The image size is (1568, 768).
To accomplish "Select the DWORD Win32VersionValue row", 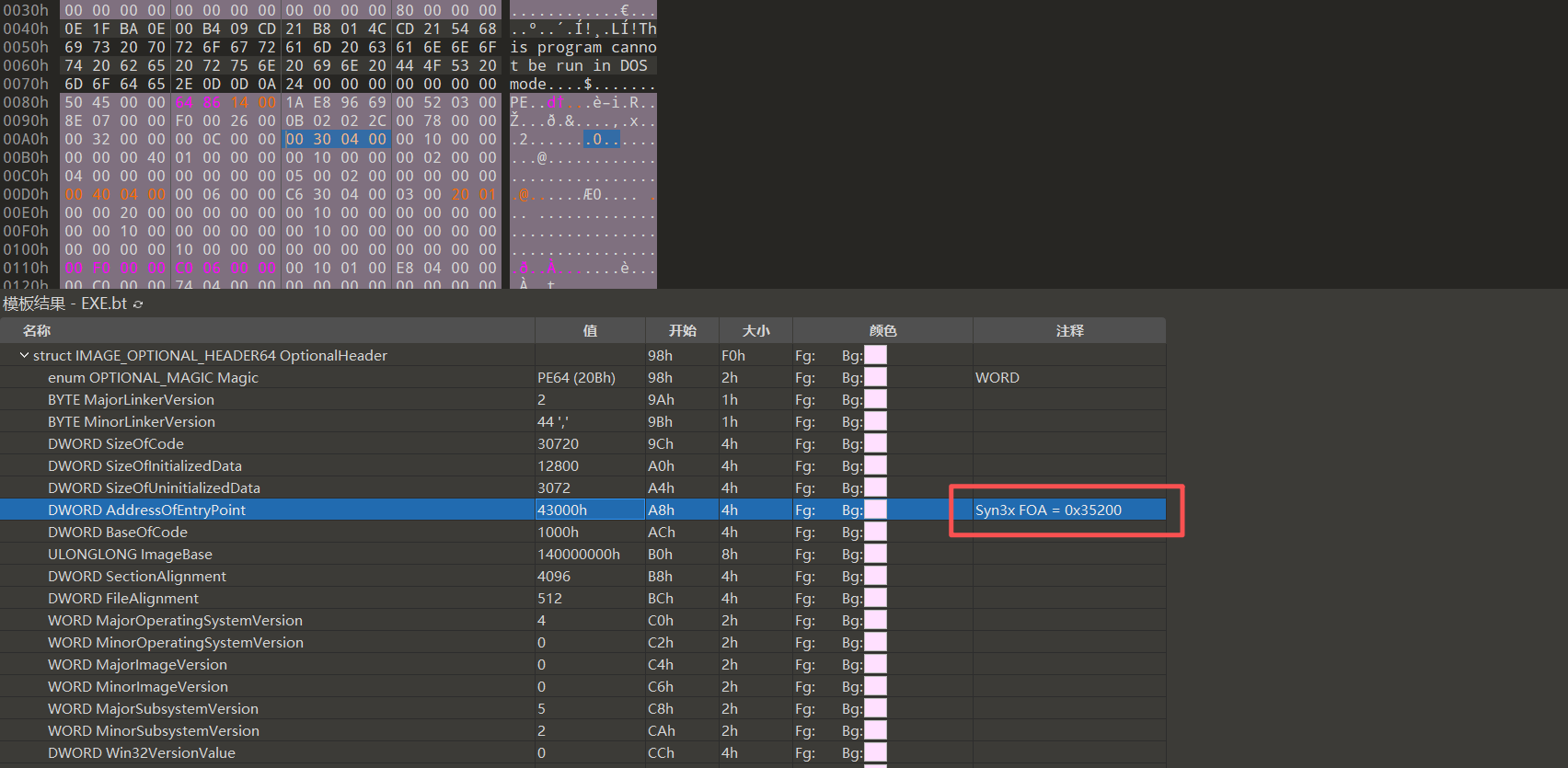I will point(142,753).
